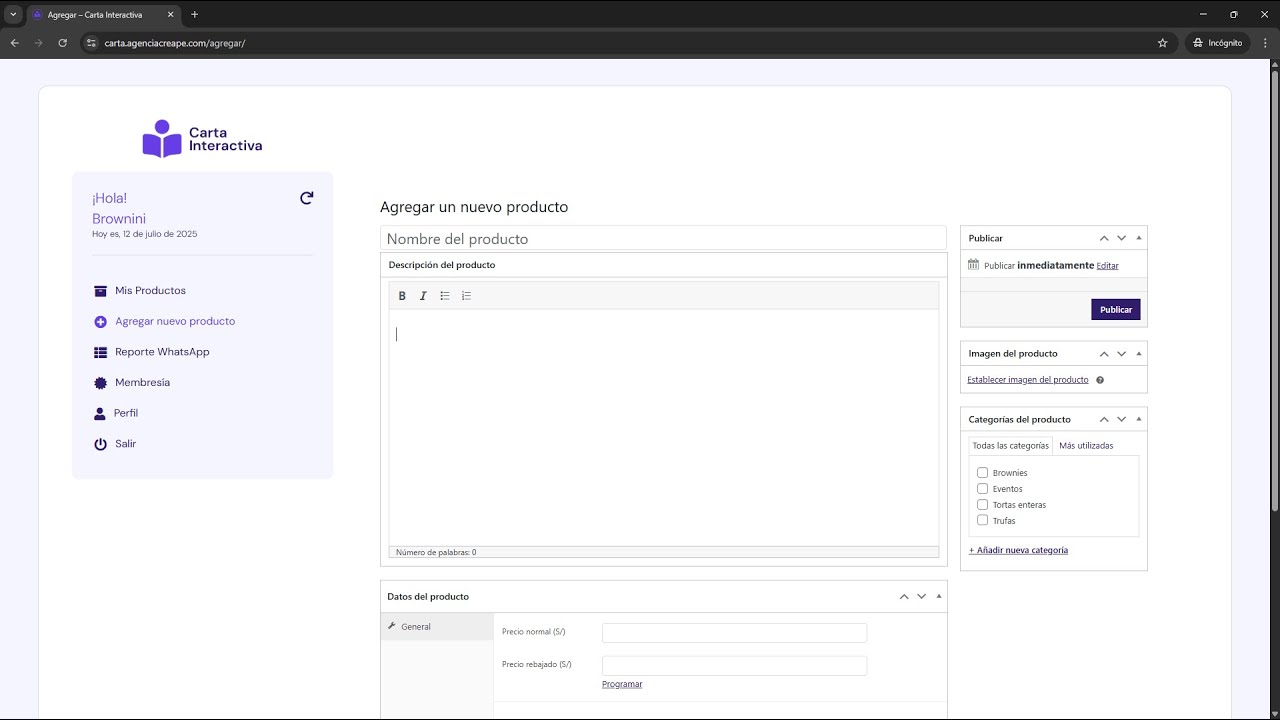Check the Brownies category

click(982, 473)
